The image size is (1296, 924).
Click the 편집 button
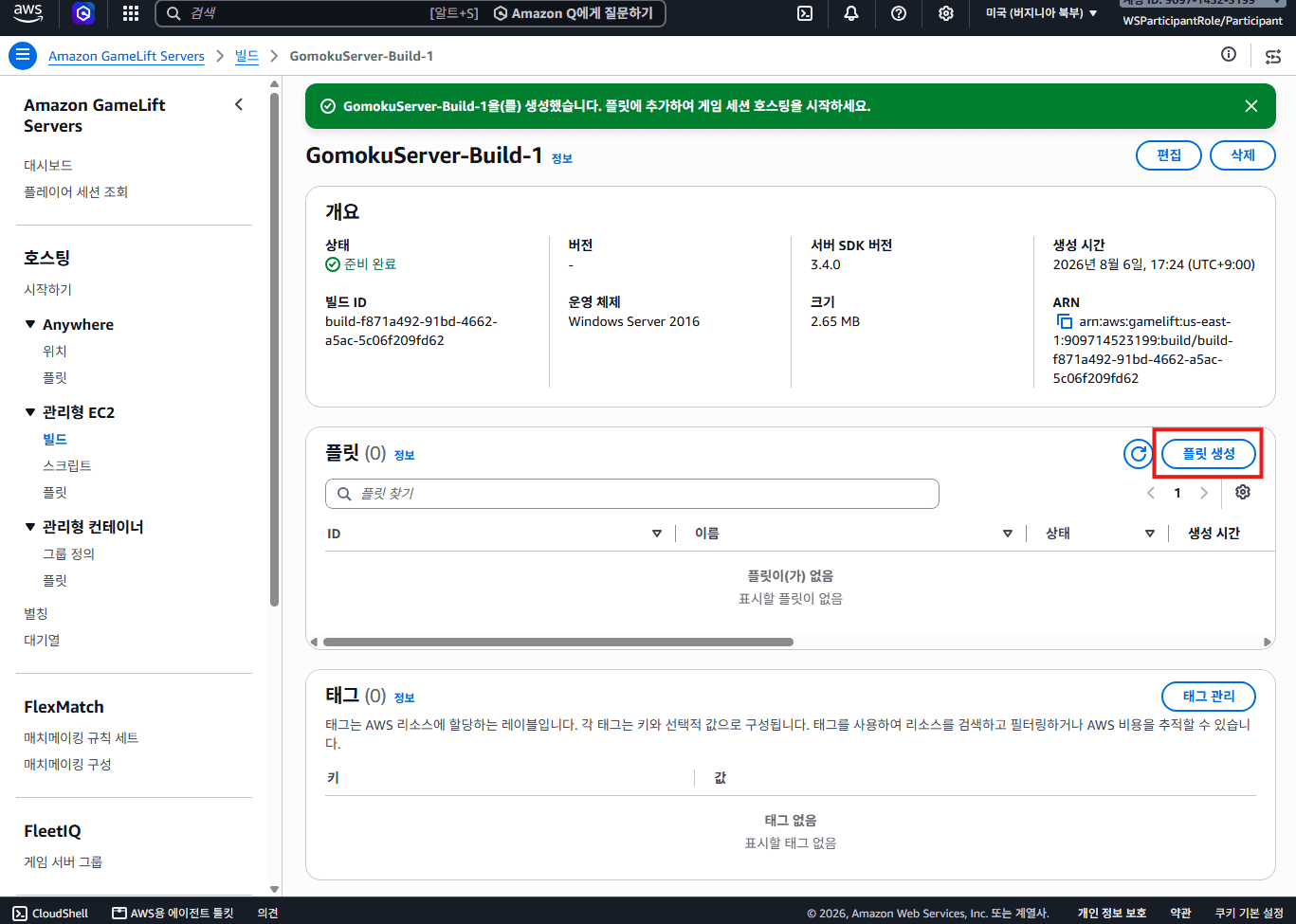click(x=1169, y=155)
